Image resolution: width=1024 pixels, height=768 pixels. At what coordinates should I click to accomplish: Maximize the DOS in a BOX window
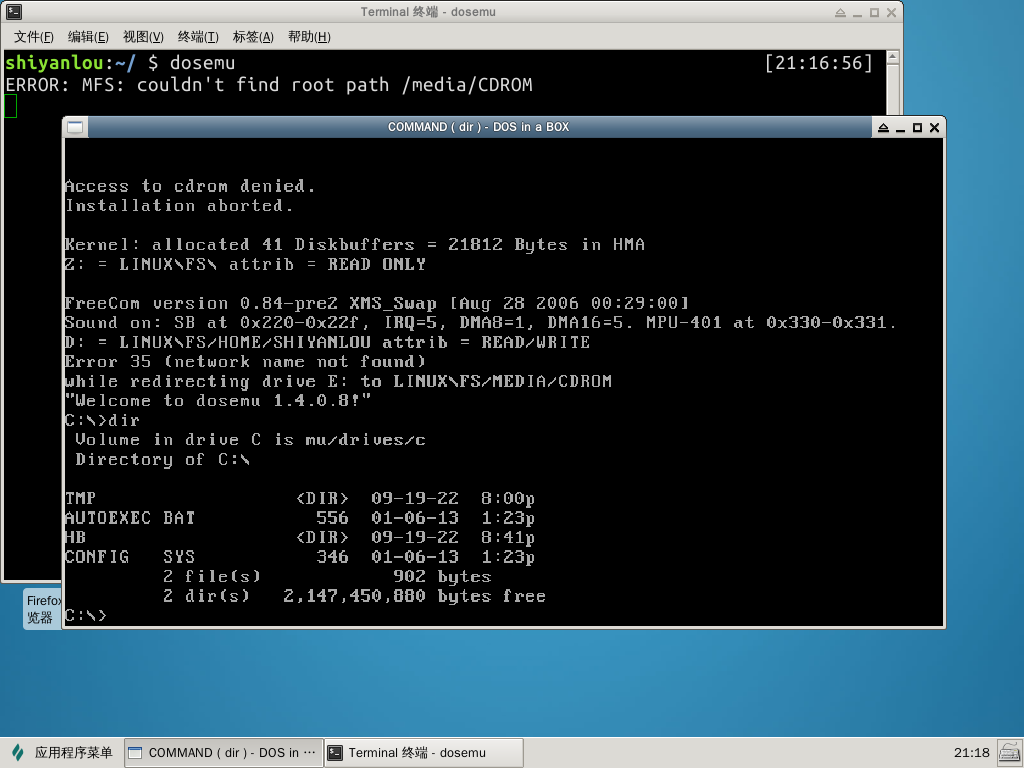[917, 128]
